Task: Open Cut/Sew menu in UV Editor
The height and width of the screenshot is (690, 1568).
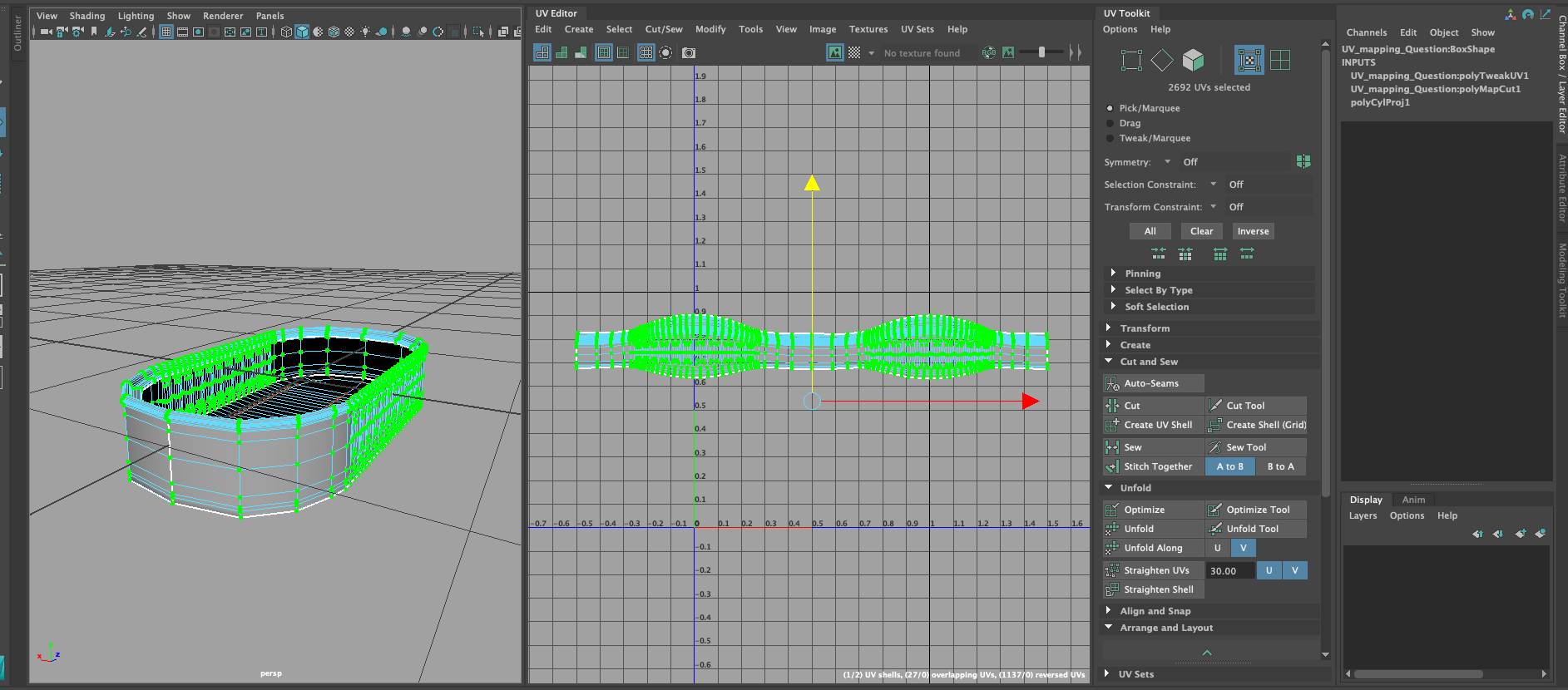Action: pos(664,29)
